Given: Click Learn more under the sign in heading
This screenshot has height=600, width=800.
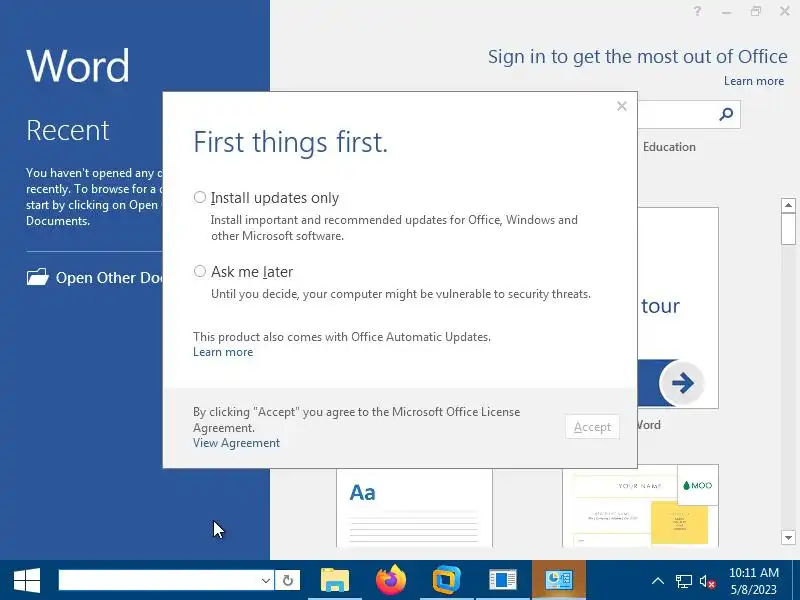Looking at the screenshot, I should pyautogui.click(x=754, y=81).
